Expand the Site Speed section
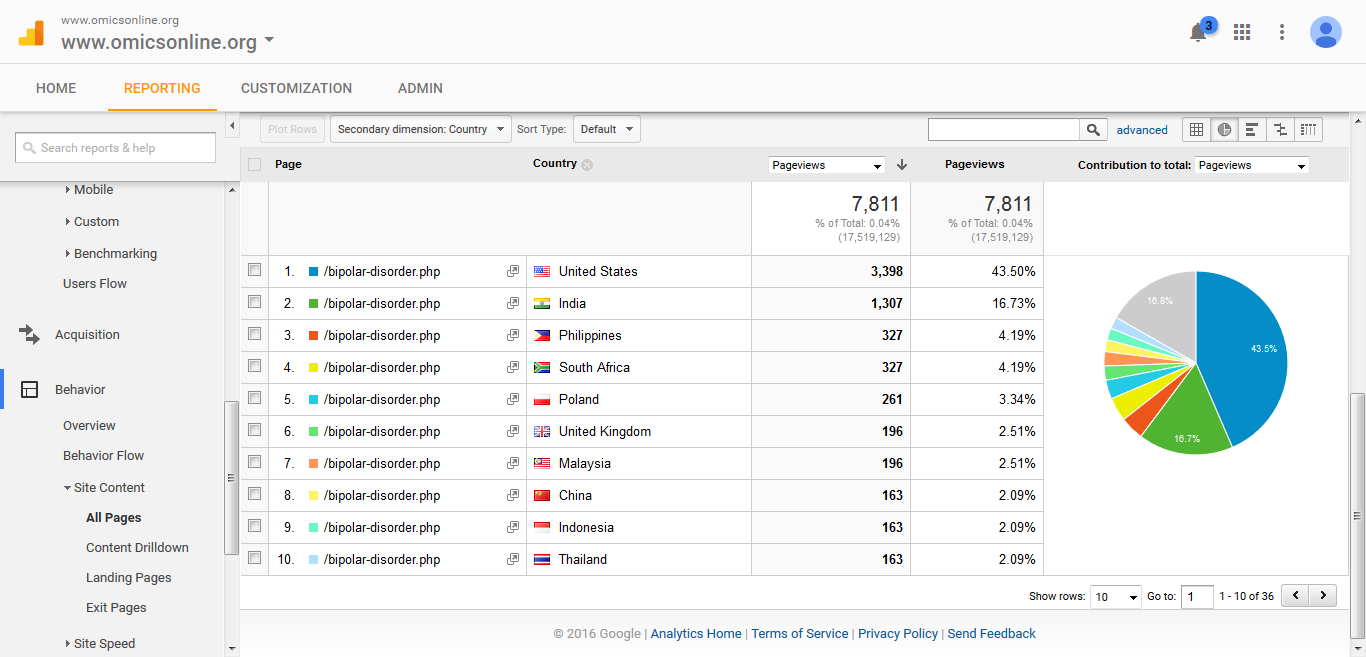 pos(99,644)
